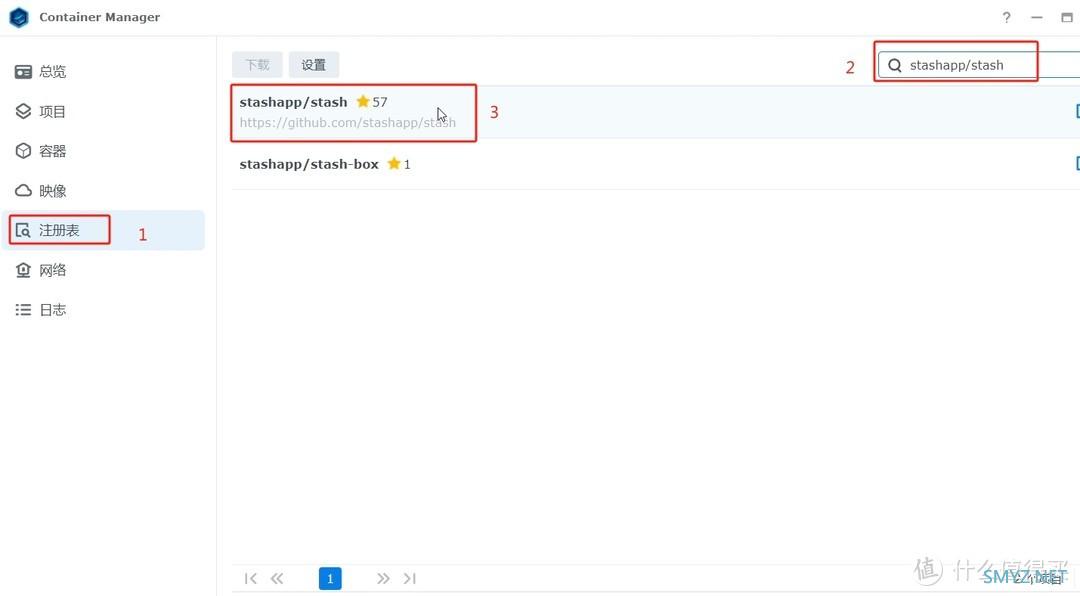The image size is (1080, 596).
Task: Open 日志 logs in sidebar
Action: (x=103, y=310)
